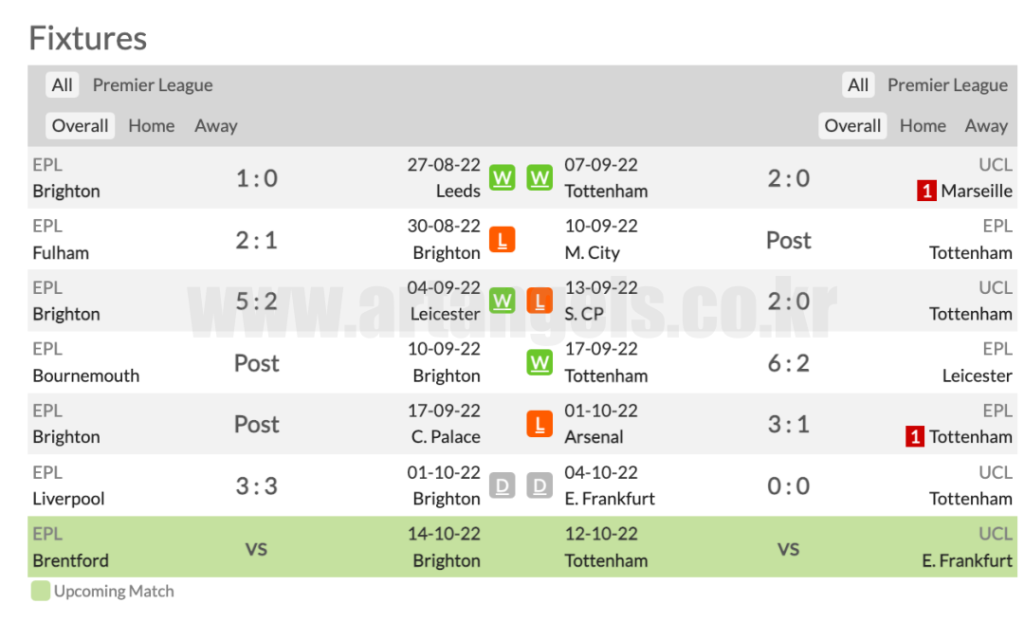This screenshot has width=1024, height=622.
Task: Switch left fixtures to Home
Action: [151, 126]
